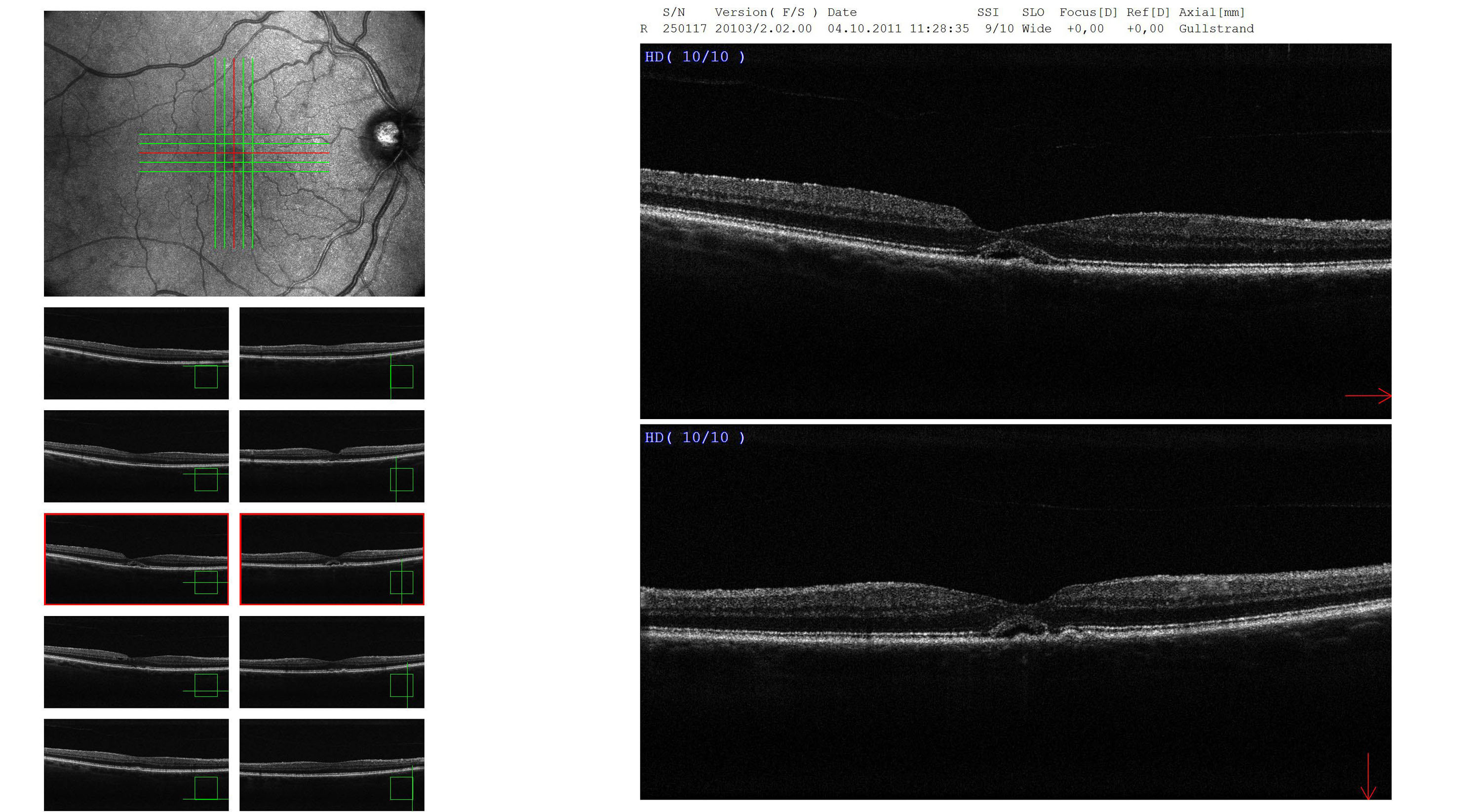Click the version value 20103/2.02.00
Viewport: 1481px width, 812px height.
763,29
